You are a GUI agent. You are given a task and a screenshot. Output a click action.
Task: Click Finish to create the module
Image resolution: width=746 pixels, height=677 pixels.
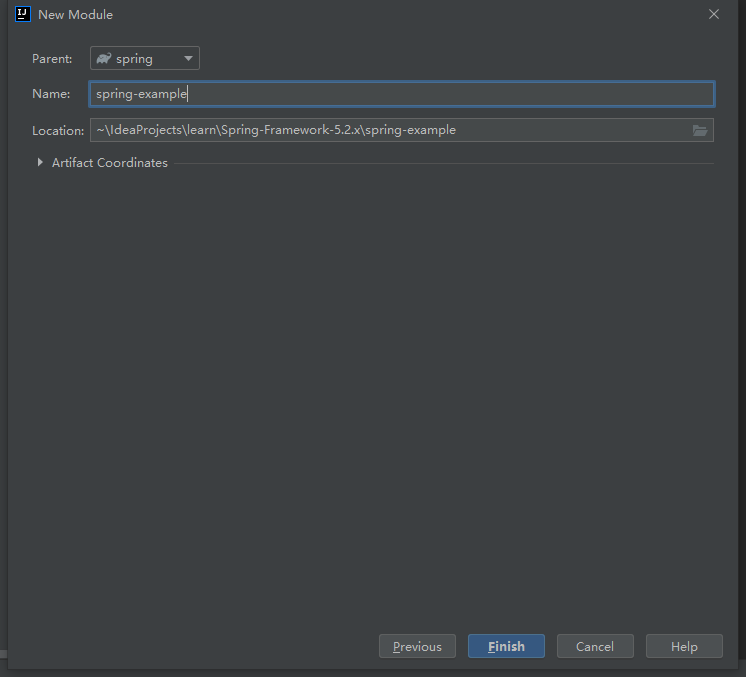click(506, 646)
